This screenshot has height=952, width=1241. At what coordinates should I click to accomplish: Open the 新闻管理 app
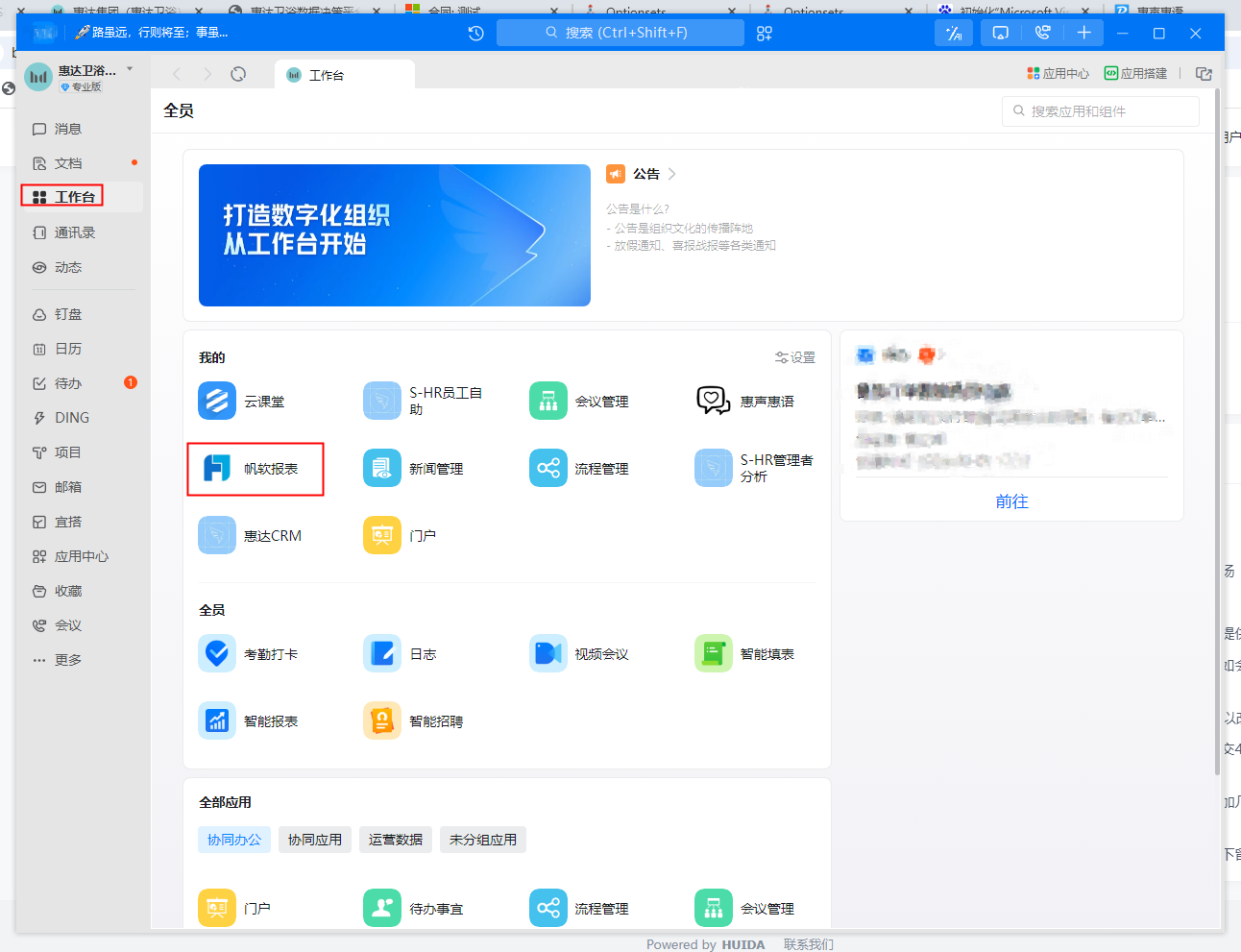click(382, 468)
